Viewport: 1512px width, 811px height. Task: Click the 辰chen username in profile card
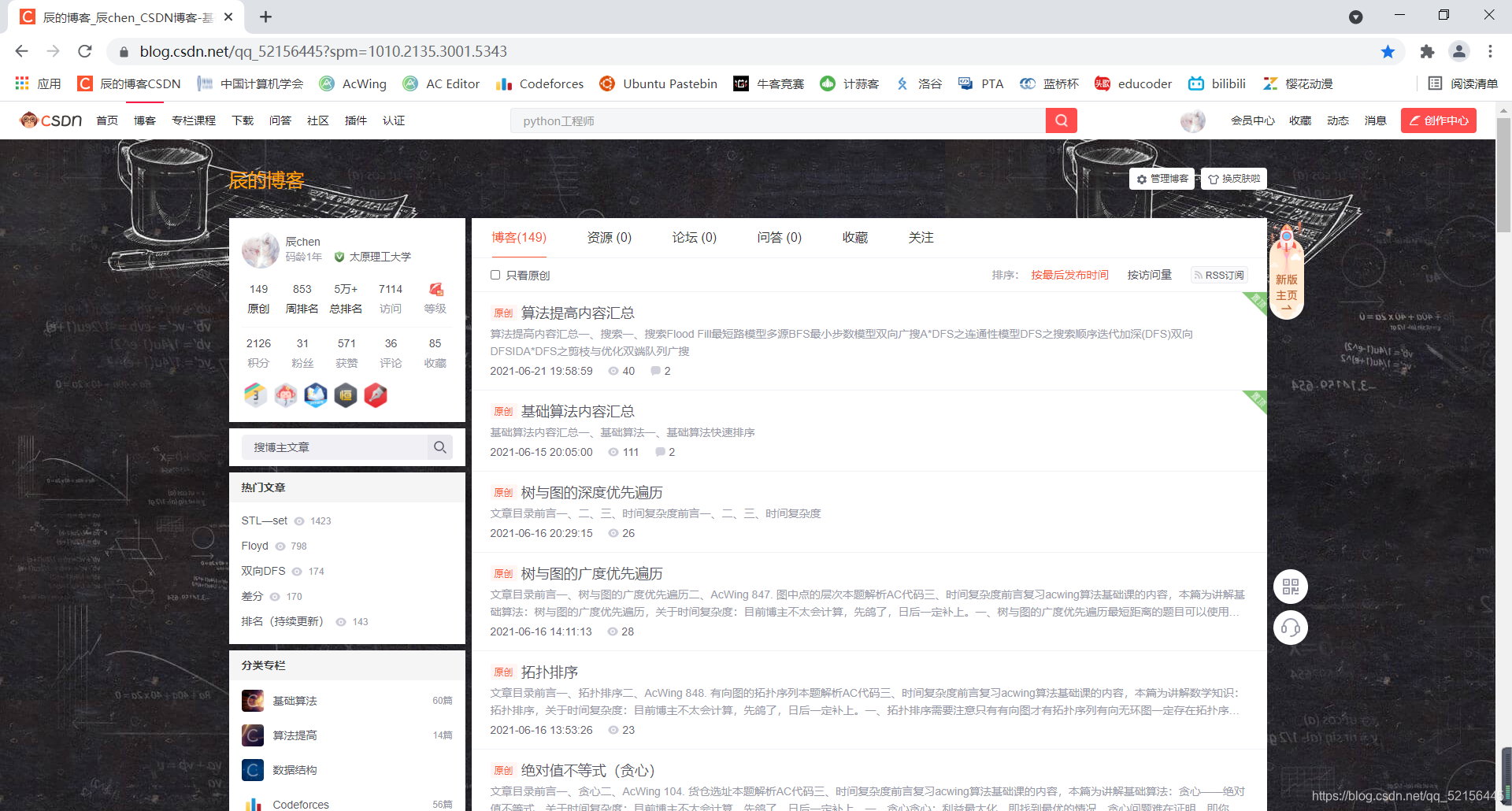coord(303,241)
